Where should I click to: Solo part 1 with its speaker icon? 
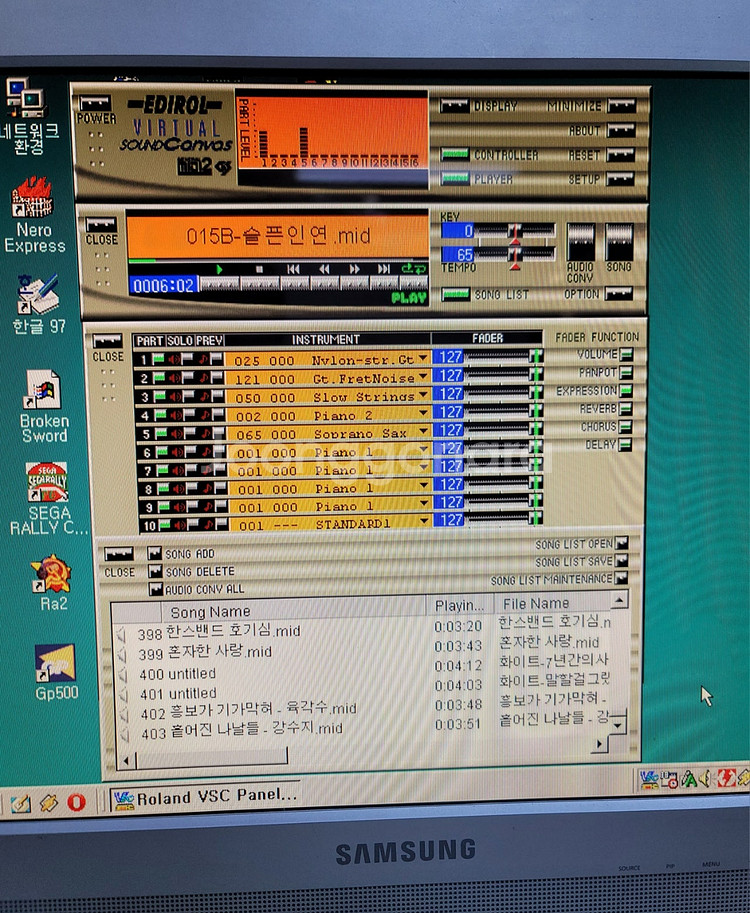pyautogui.click(x=174, y=360)
